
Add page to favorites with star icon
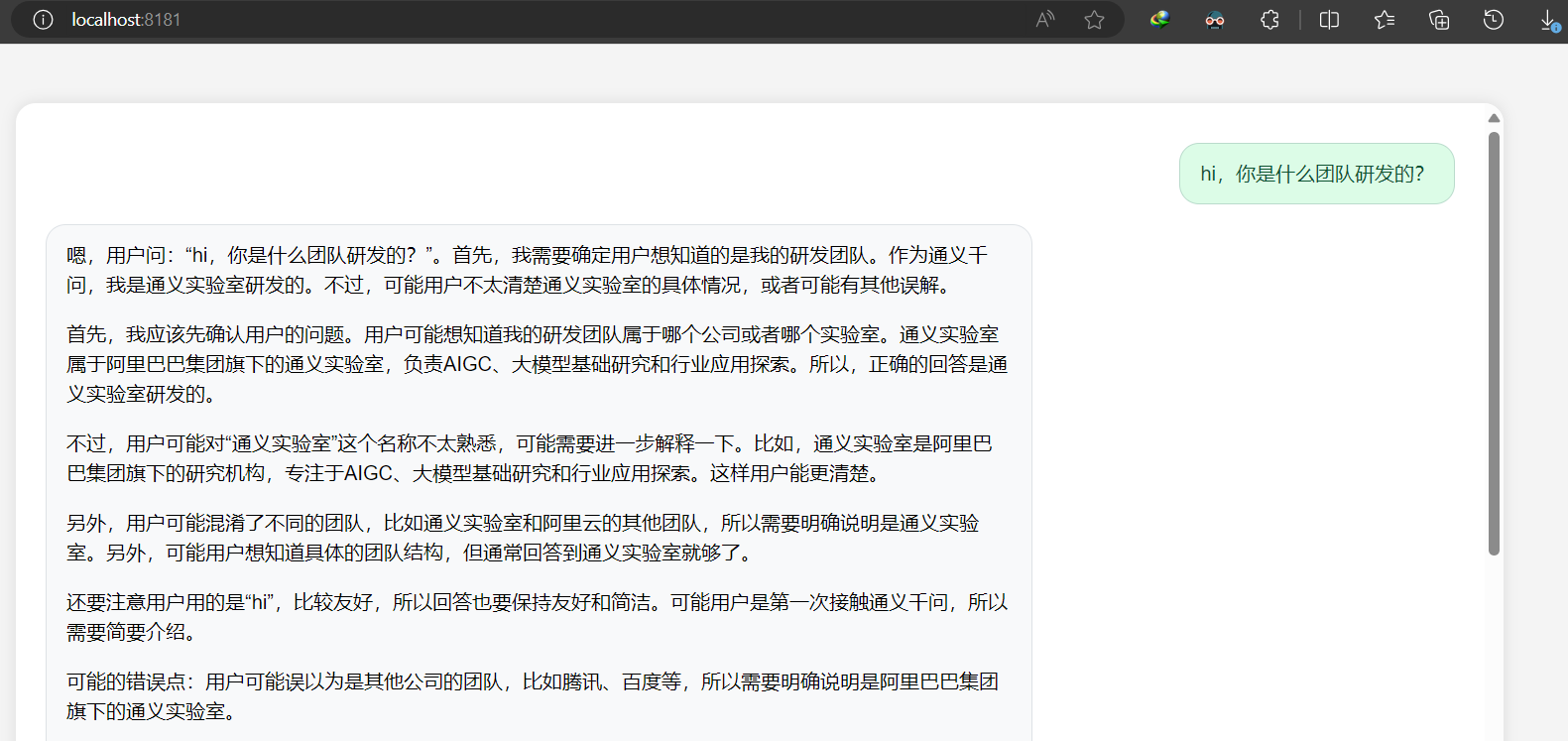1094,20
